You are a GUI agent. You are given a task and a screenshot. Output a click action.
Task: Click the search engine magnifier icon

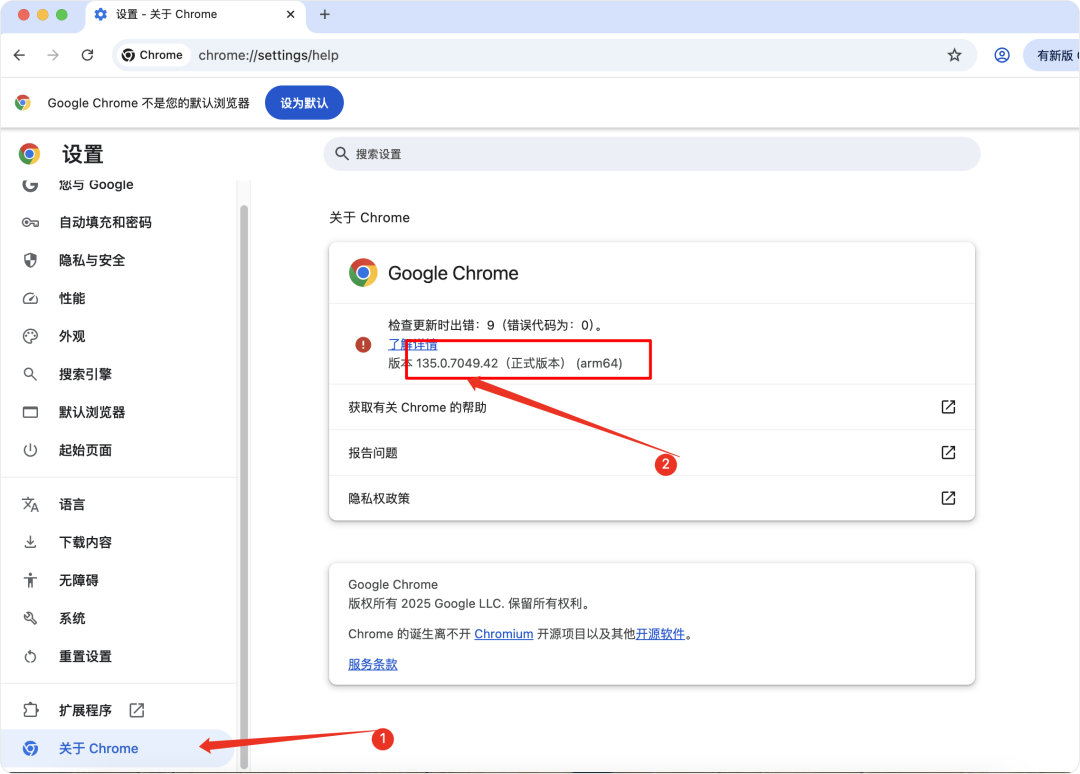[x=30, y=374]
